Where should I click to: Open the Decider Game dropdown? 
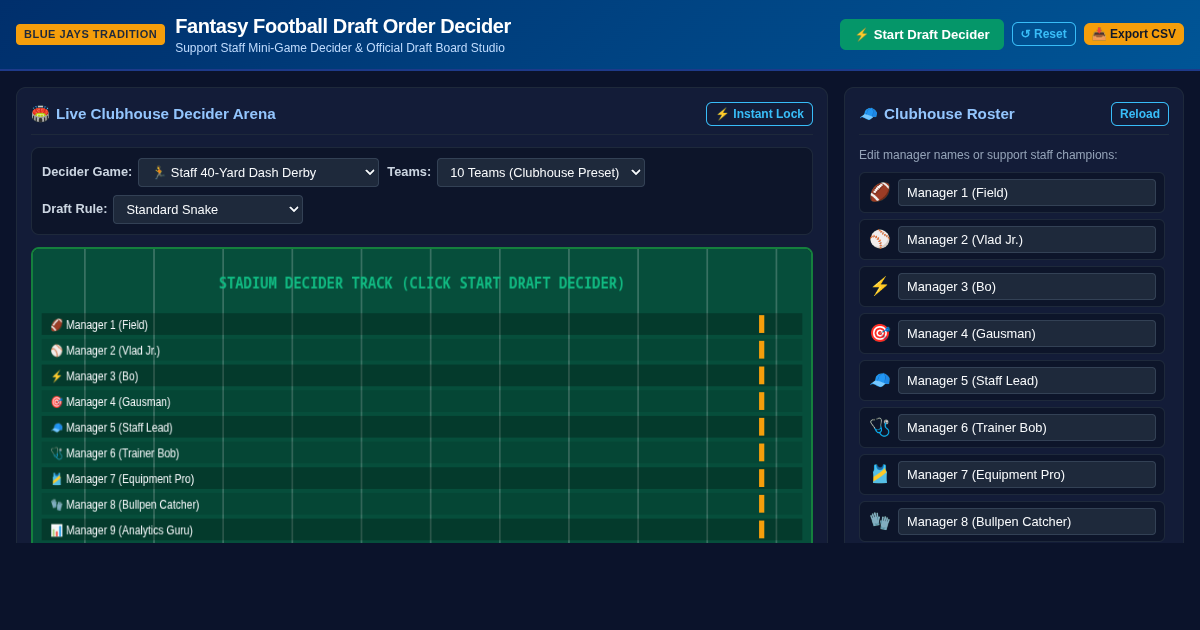[x=258, y=172]
